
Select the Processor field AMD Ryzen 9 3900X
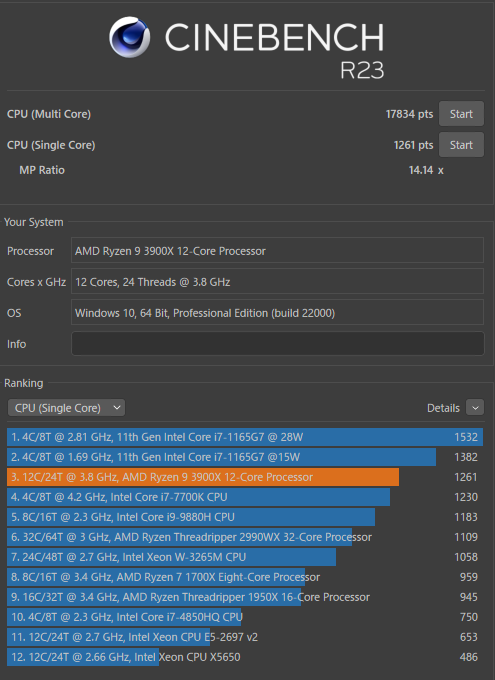pos(278,250)
